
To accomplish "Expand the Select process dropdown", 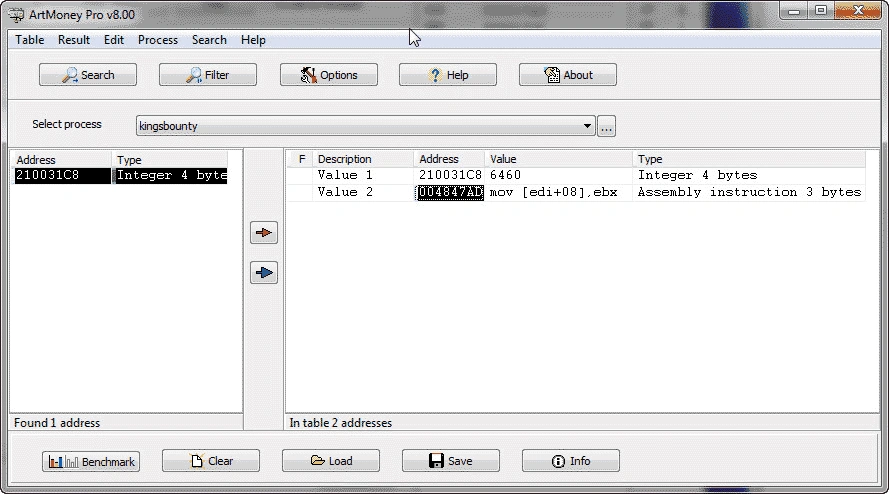I will point(588,126).
